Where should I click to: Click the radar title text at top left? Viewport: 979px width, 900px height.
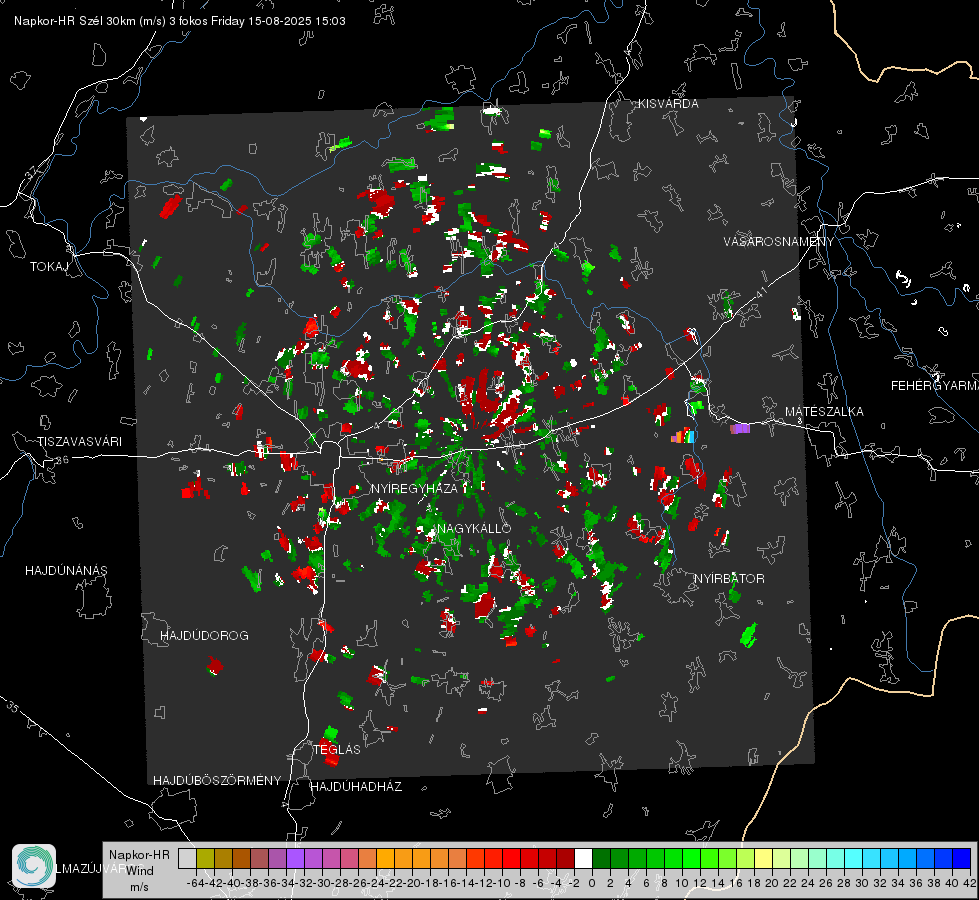[x=180, y=21]
